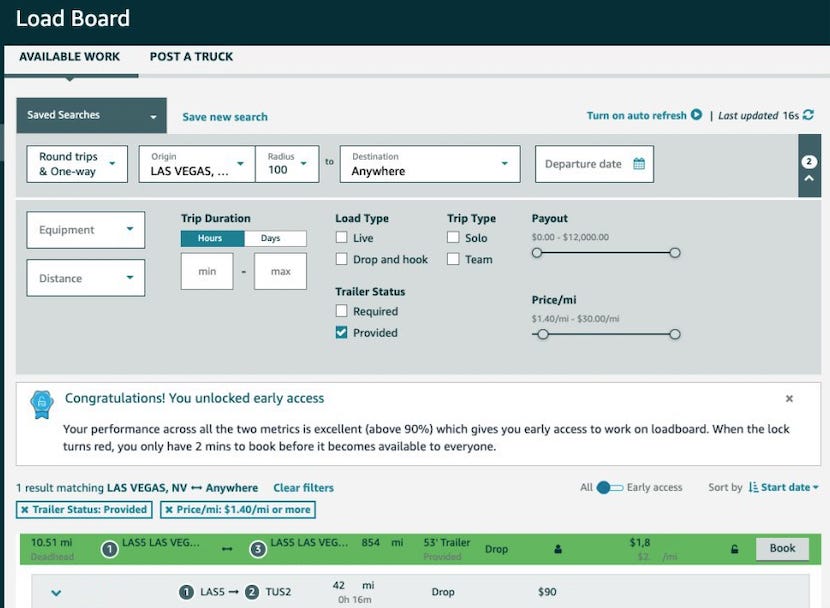Click the driver person icon in load row
This screenshot has width=830, height=608.
tap(558, 549)
